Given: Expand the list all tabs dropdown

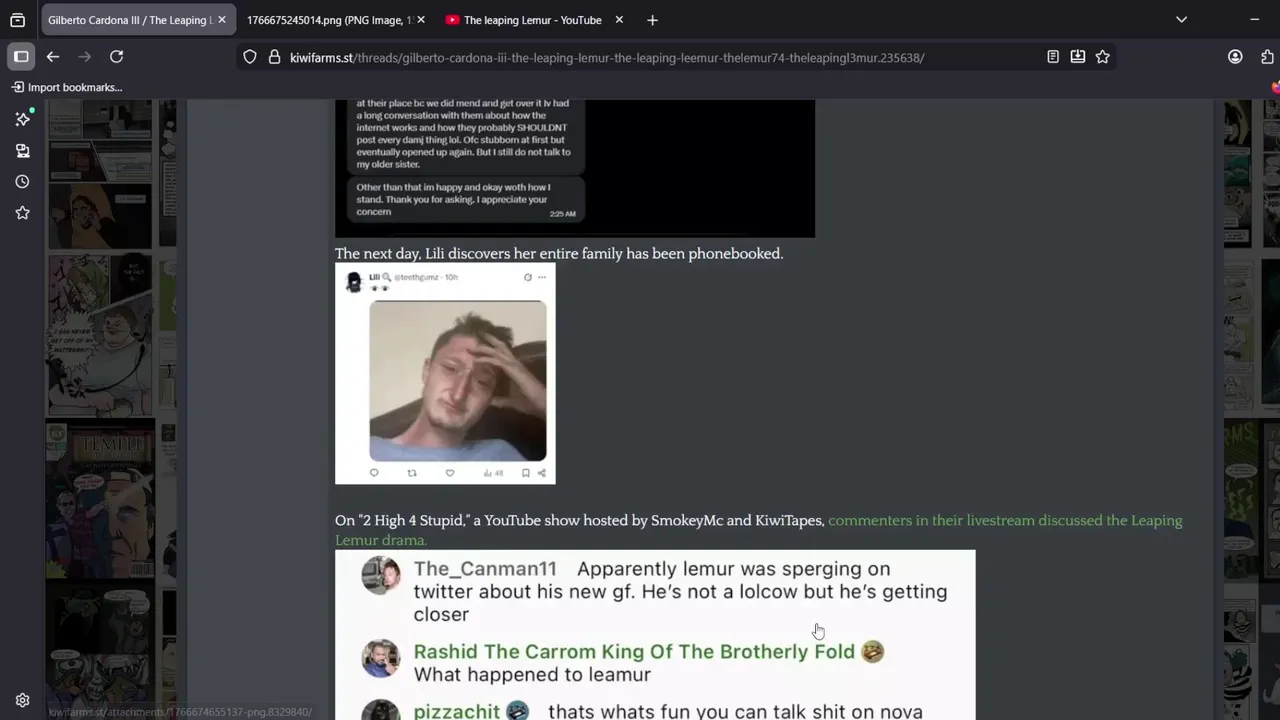Looking at the screenshot, I should pyautogui.click(x=1181, y=20).
